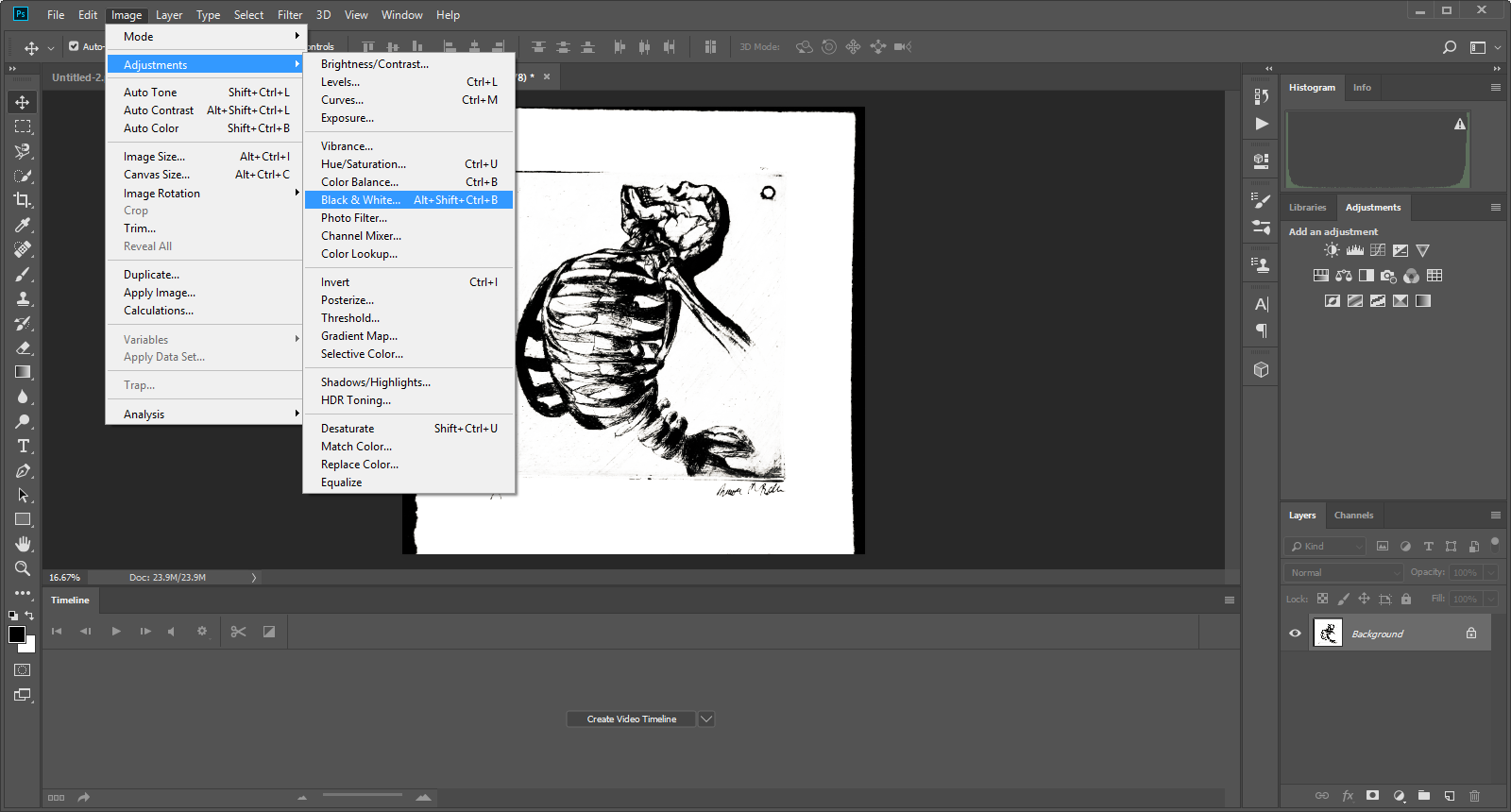This screenshot has width=1511, height=812.
Task: Click the Add layer mask icon
Action: click(x=1372, y=796)
